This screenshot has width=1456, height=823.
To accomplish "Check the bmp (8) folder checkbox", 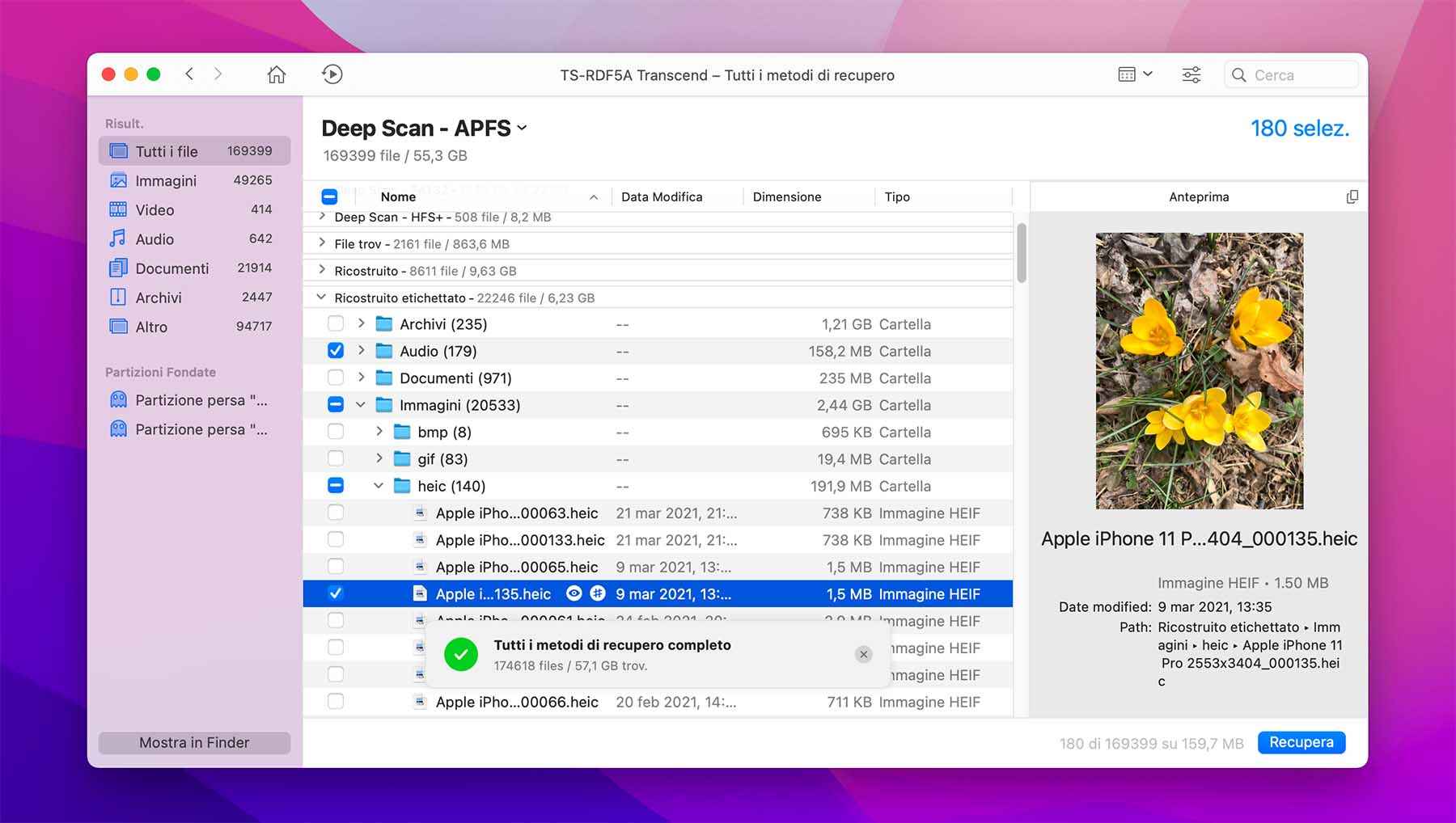I will click(336, 432).
